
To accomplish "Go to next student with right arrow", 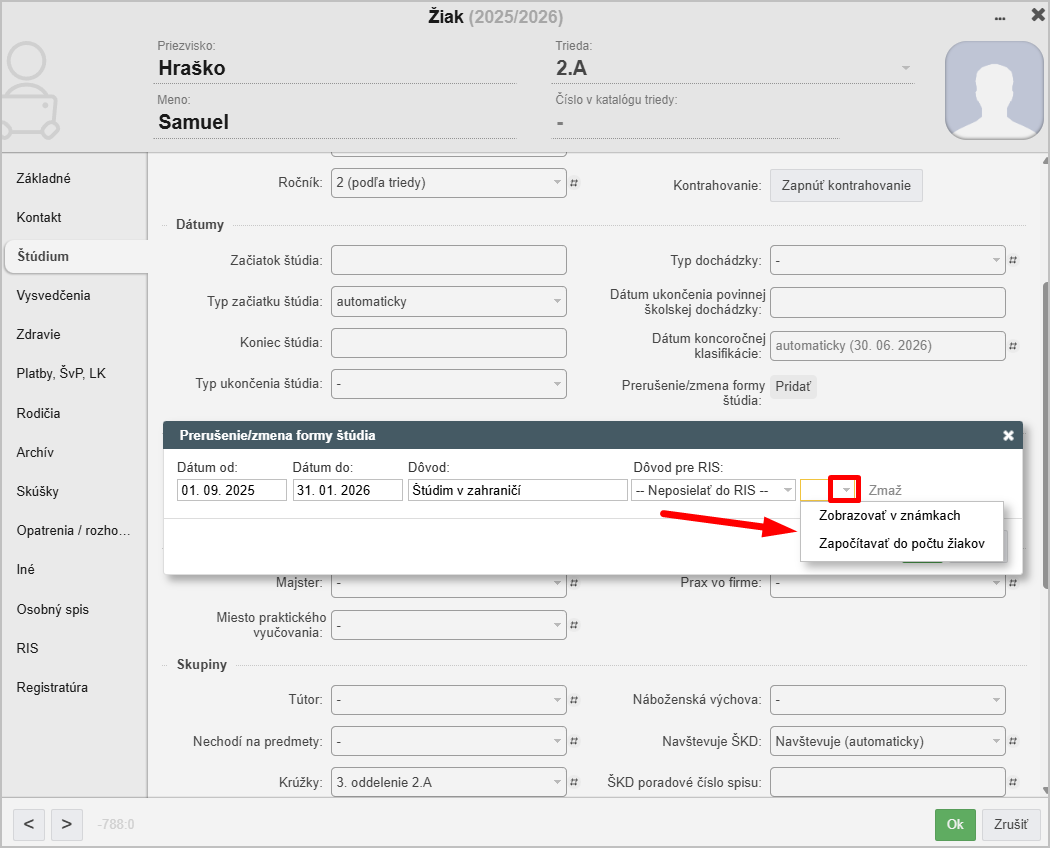I will pos(66,824).
